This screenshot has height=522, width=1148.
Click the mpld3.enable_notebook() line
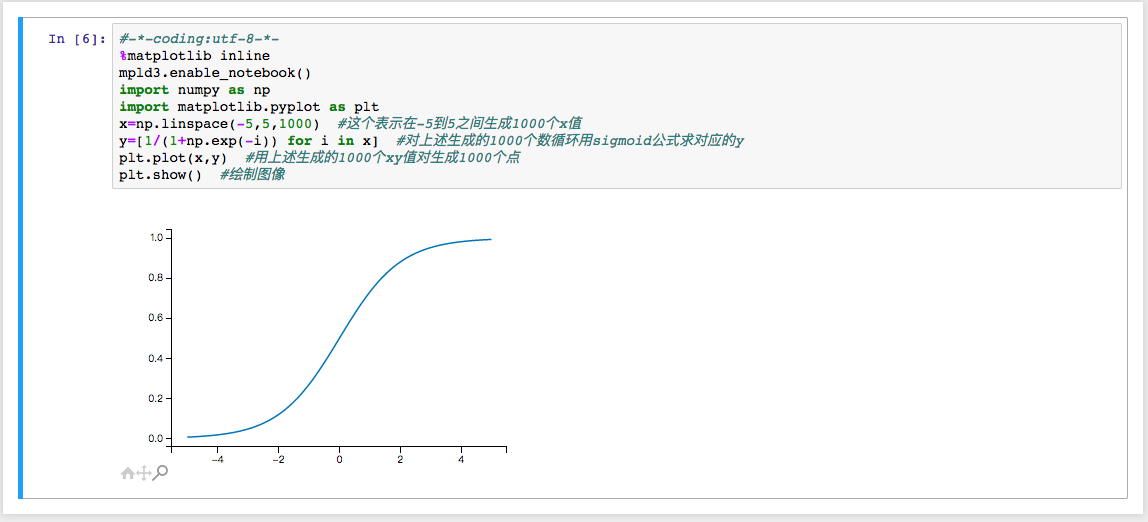[215, 73]
